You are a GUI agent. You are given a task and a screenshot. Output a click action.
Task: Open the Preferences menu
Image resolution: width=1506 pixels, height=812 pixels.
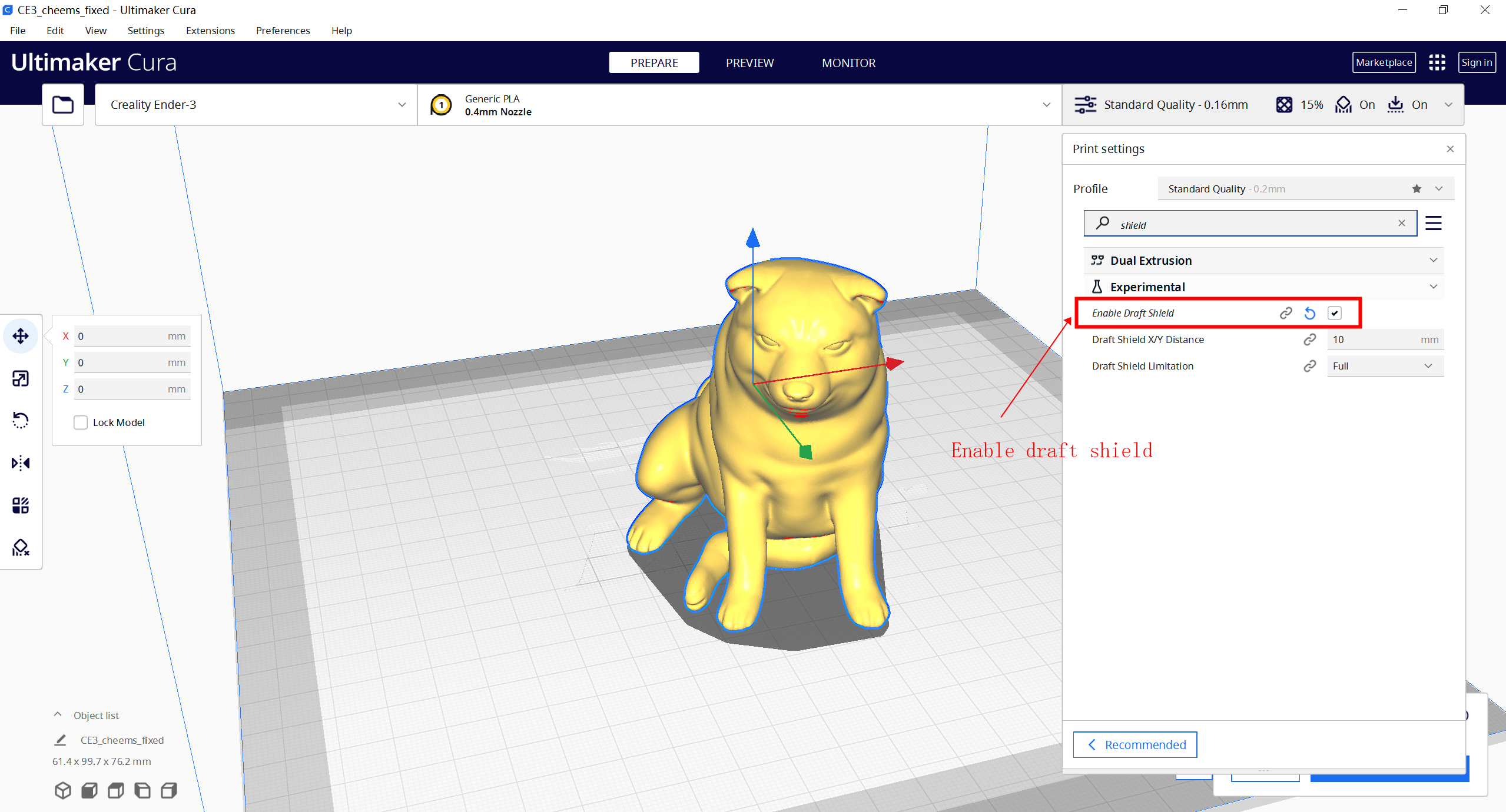click(x=283, y=31)
